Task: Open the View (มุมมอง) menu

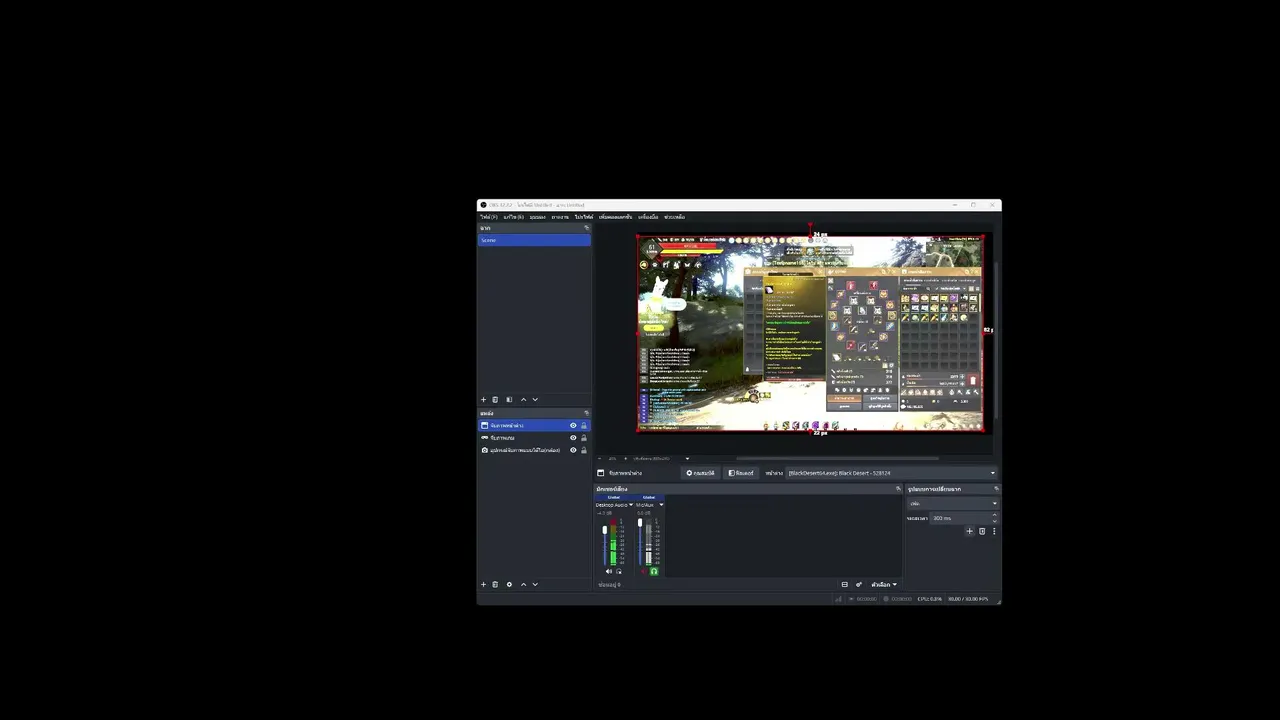Action: point(538,217)
